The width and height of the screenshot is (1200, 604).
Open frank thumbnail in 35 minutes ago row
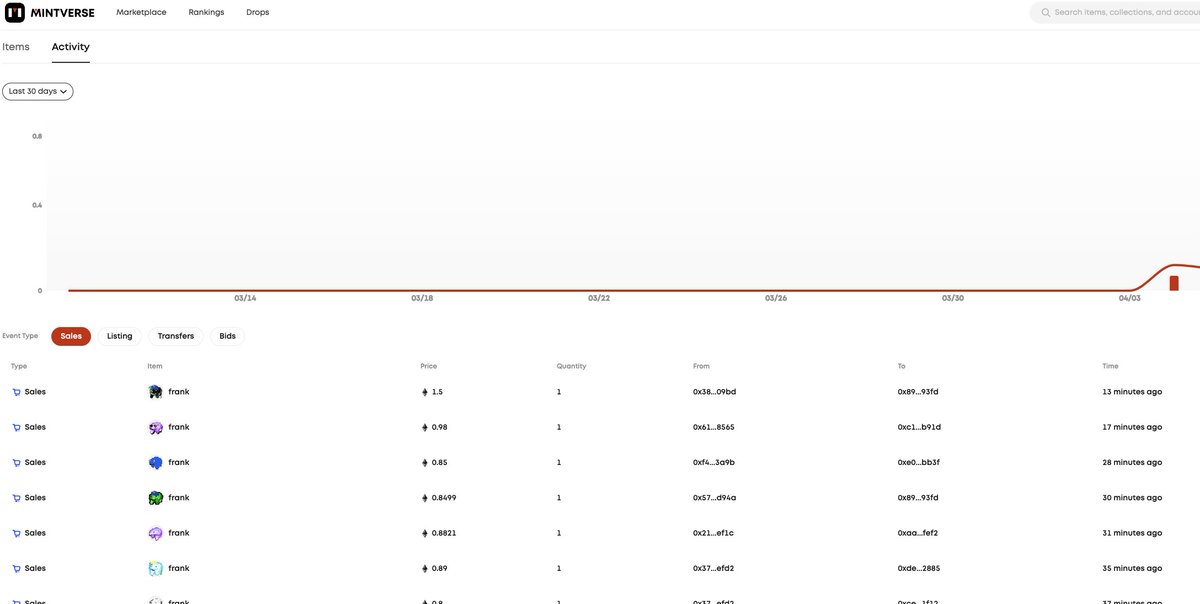pyautogui.click(x=155, y=568)
